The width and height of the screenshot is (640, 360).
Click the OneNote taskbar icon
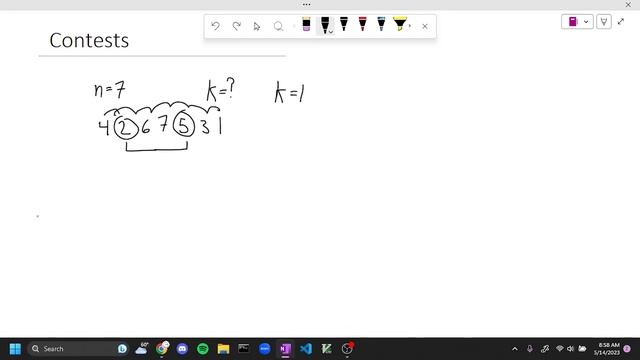tap(285, 349)
